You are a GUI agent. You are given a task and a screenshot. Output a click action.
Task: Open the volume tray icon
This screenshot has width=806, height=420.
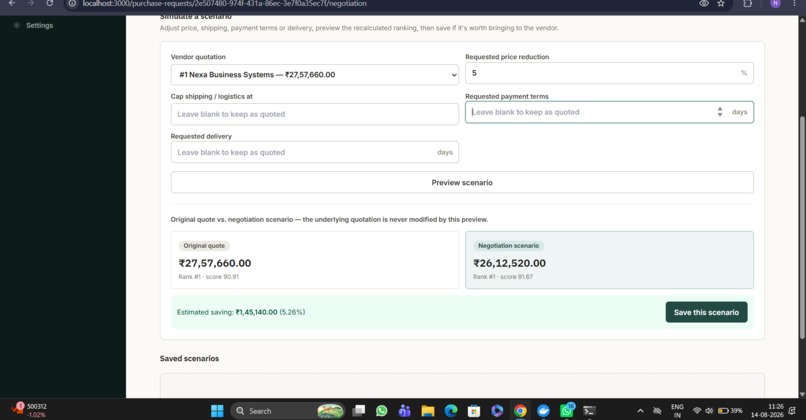click(x=709, y=411)
